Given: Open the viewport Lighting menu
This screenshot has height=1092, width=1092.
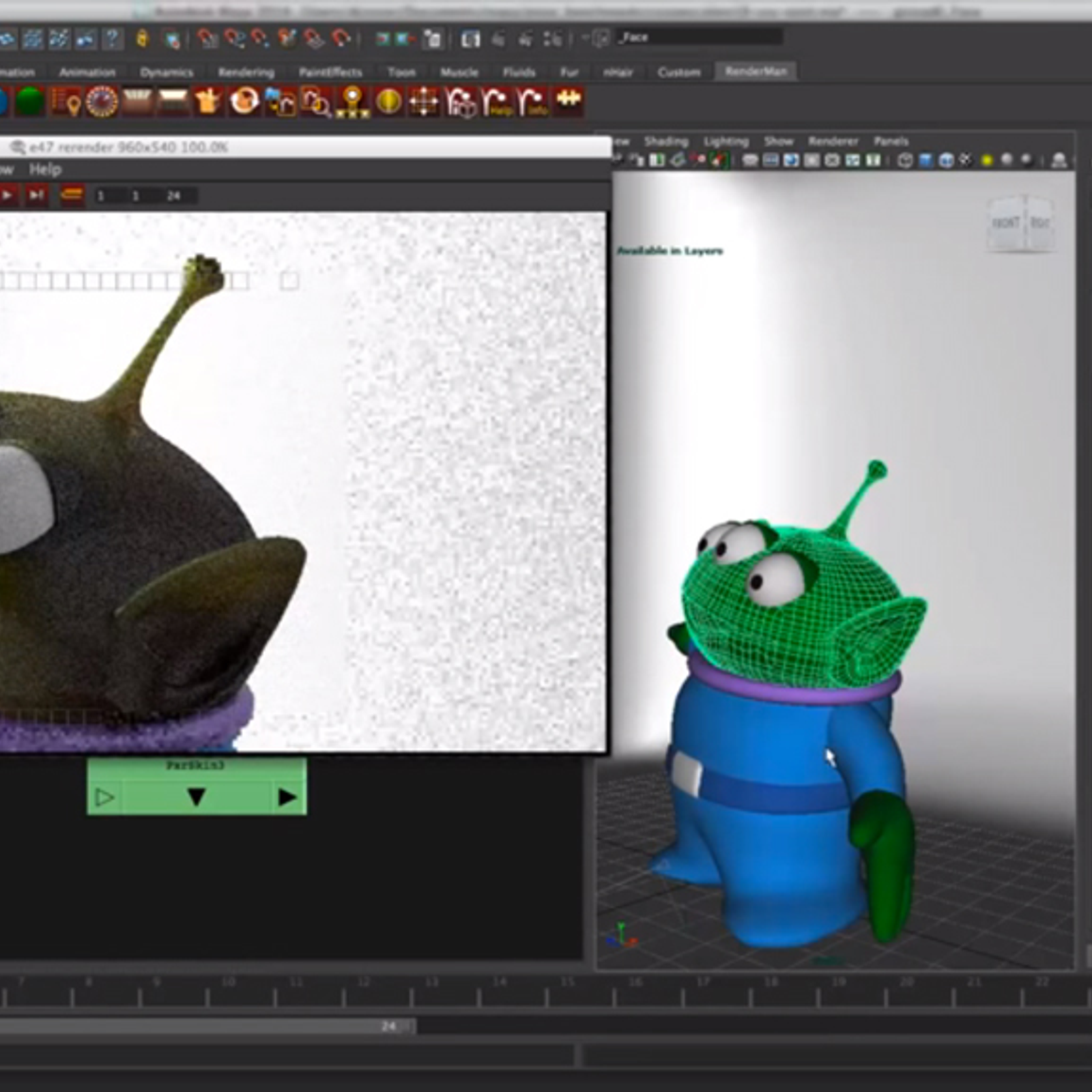Looking at the screenshot, I should 726,141.
